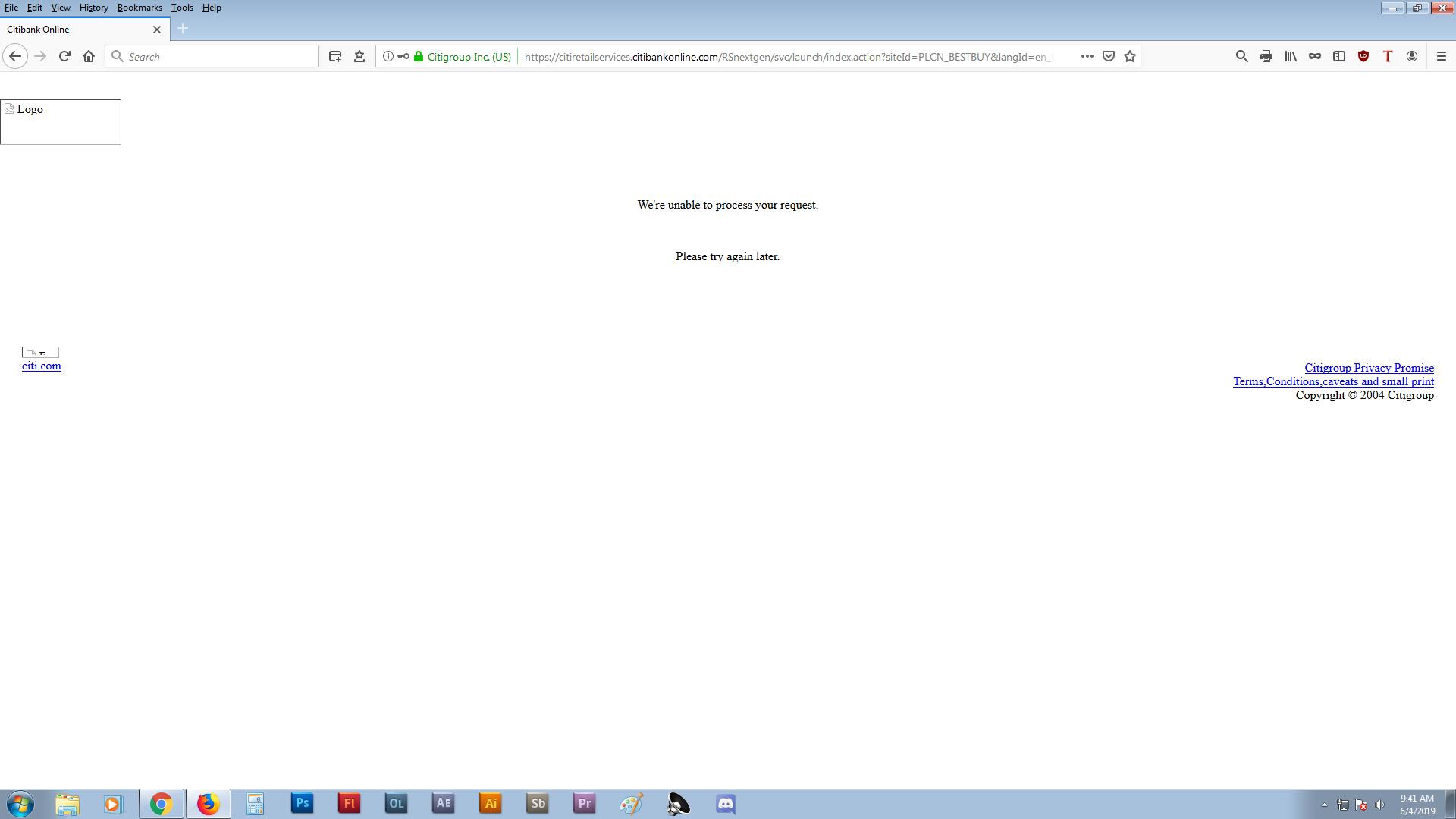
Task: Open a private window mask icon
Action: (x=1314, y=56)
